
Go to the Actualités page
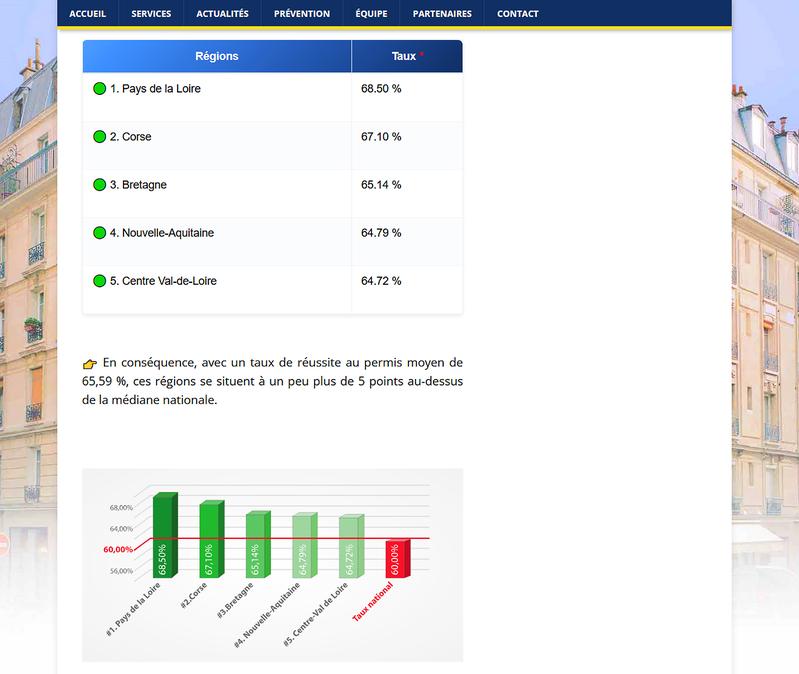222,14
